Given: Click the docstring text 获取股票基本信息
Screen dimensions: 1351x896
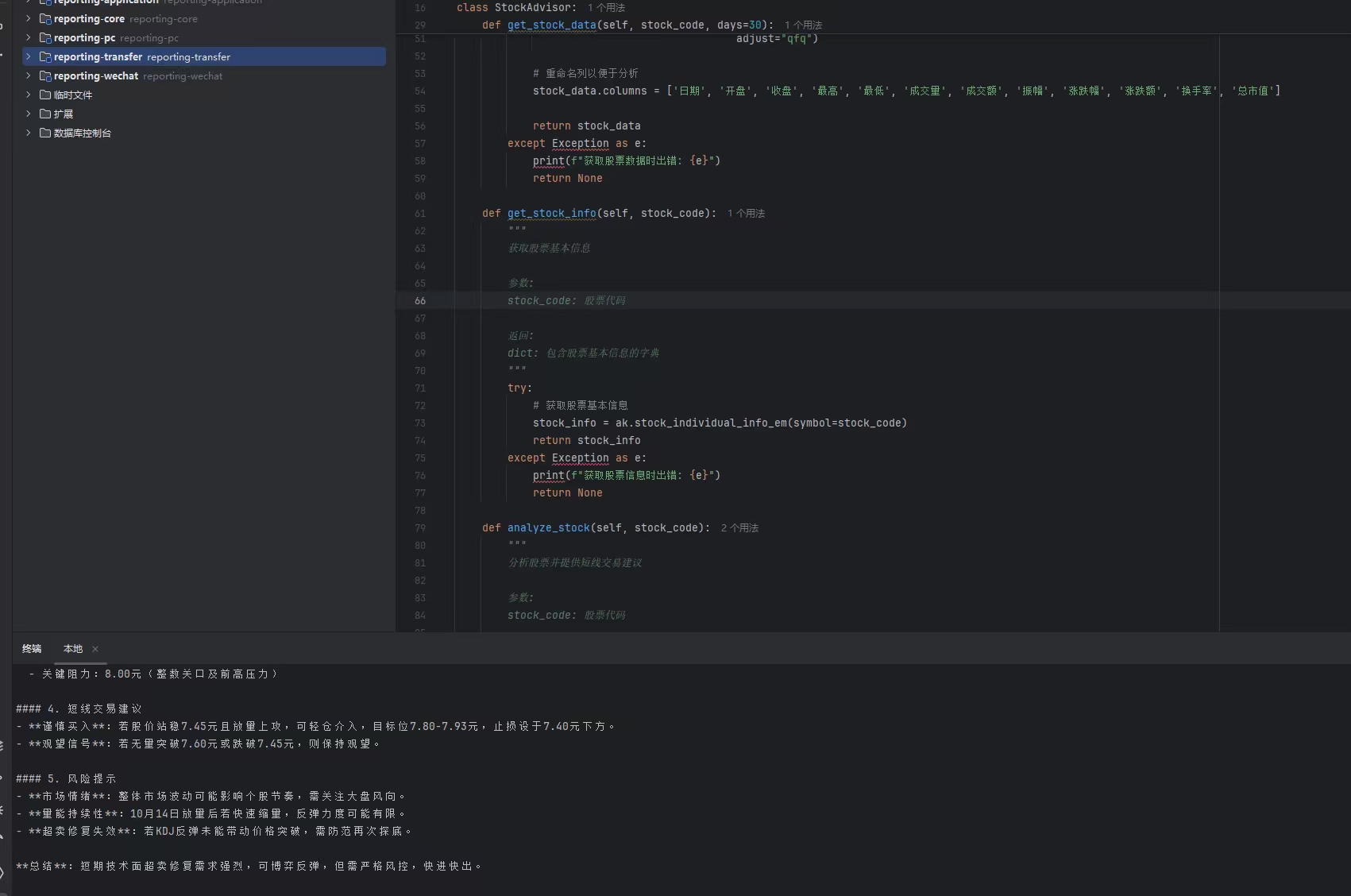Looking at the screenshot, I should click(x=549, y=249).
